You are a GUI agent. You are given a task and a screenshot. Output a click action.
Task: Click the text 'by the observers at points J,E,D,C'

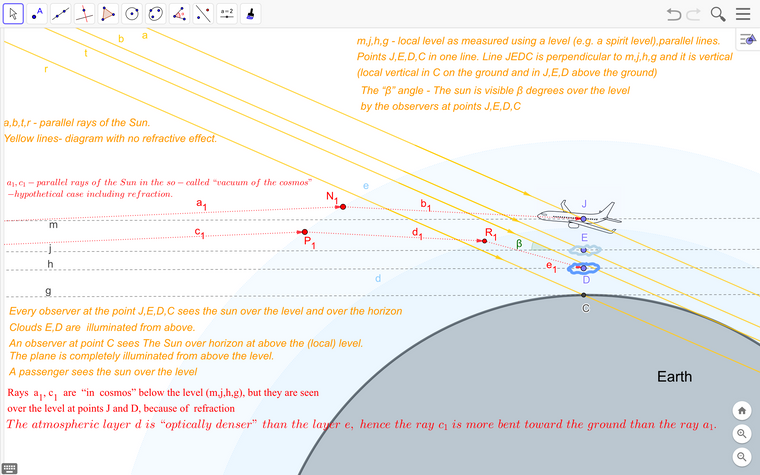pos(440,107)
